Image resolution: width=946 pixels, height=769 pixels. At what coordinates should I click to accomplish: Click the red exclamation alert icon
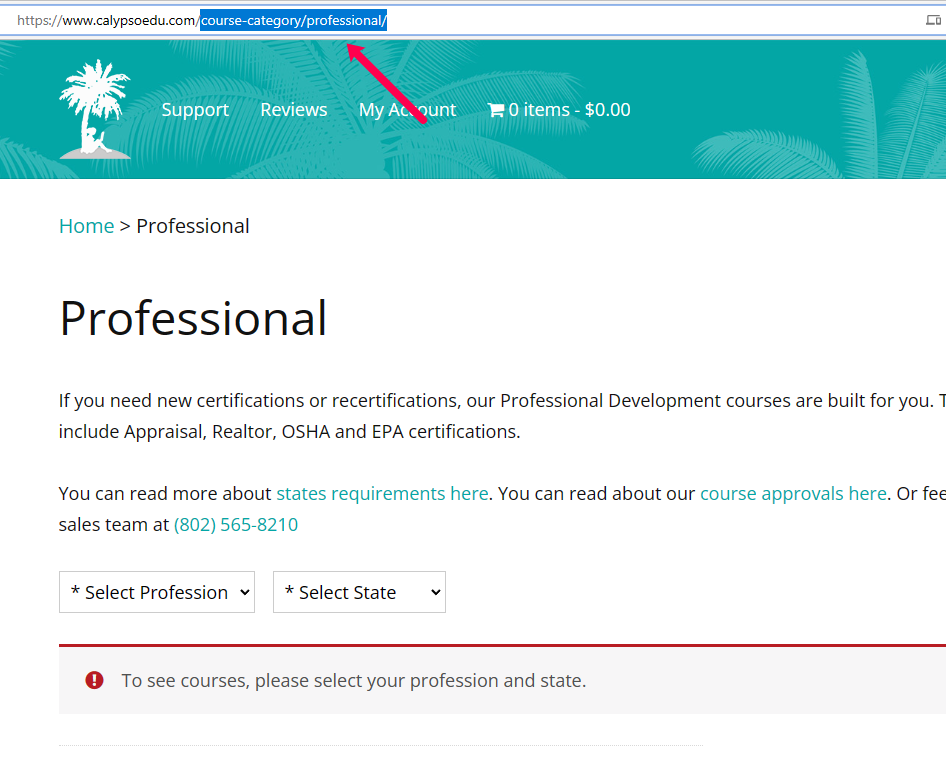tap(94, 680)
